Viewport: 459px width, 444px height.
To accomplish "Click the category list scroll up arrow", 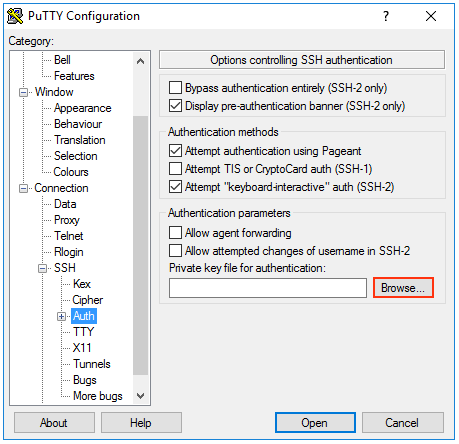I will point(140,61).
